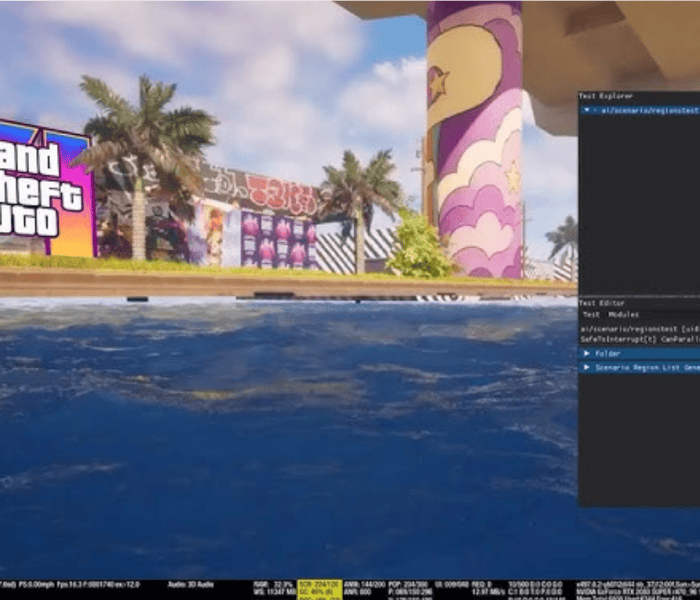700x600 pixels.
Task: Open the Modules menu in Test Editor
Action: 624,315
